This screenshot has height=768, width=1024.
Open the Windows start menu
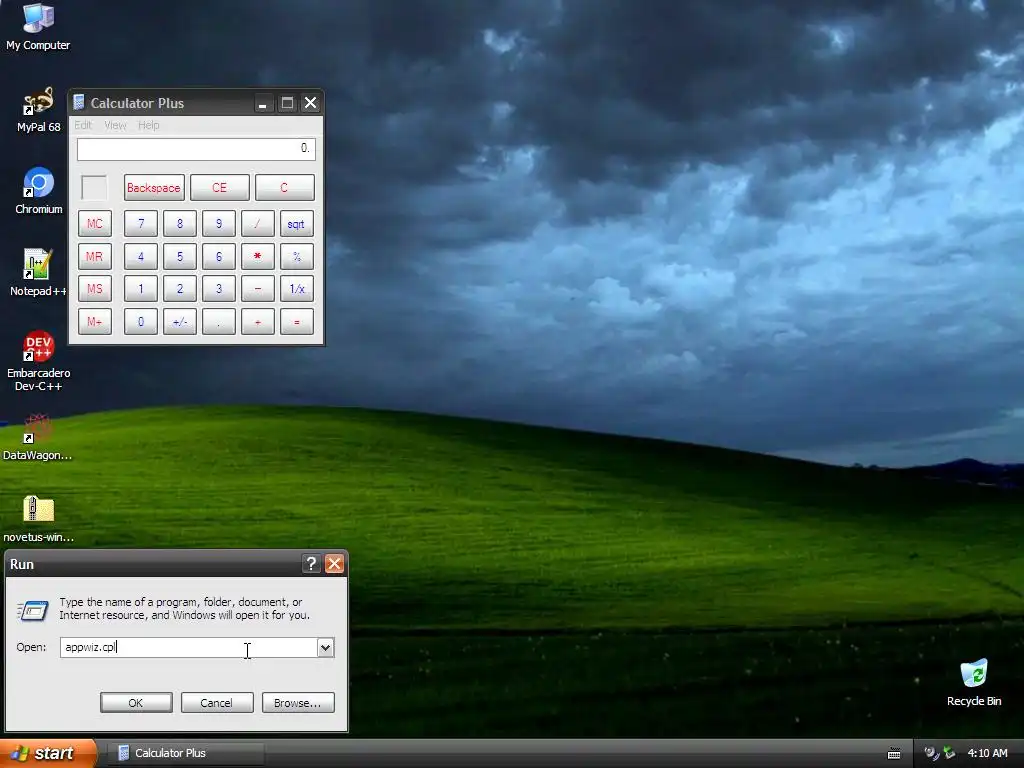(x=48, y=753)
